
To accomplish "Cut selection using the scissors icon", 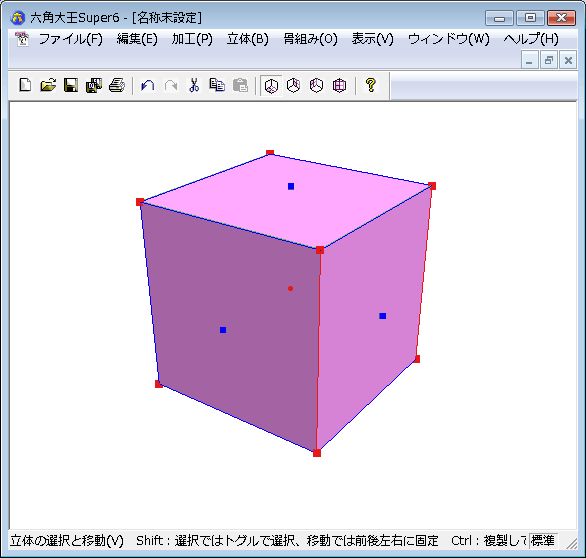I will (x=194, y=85).
